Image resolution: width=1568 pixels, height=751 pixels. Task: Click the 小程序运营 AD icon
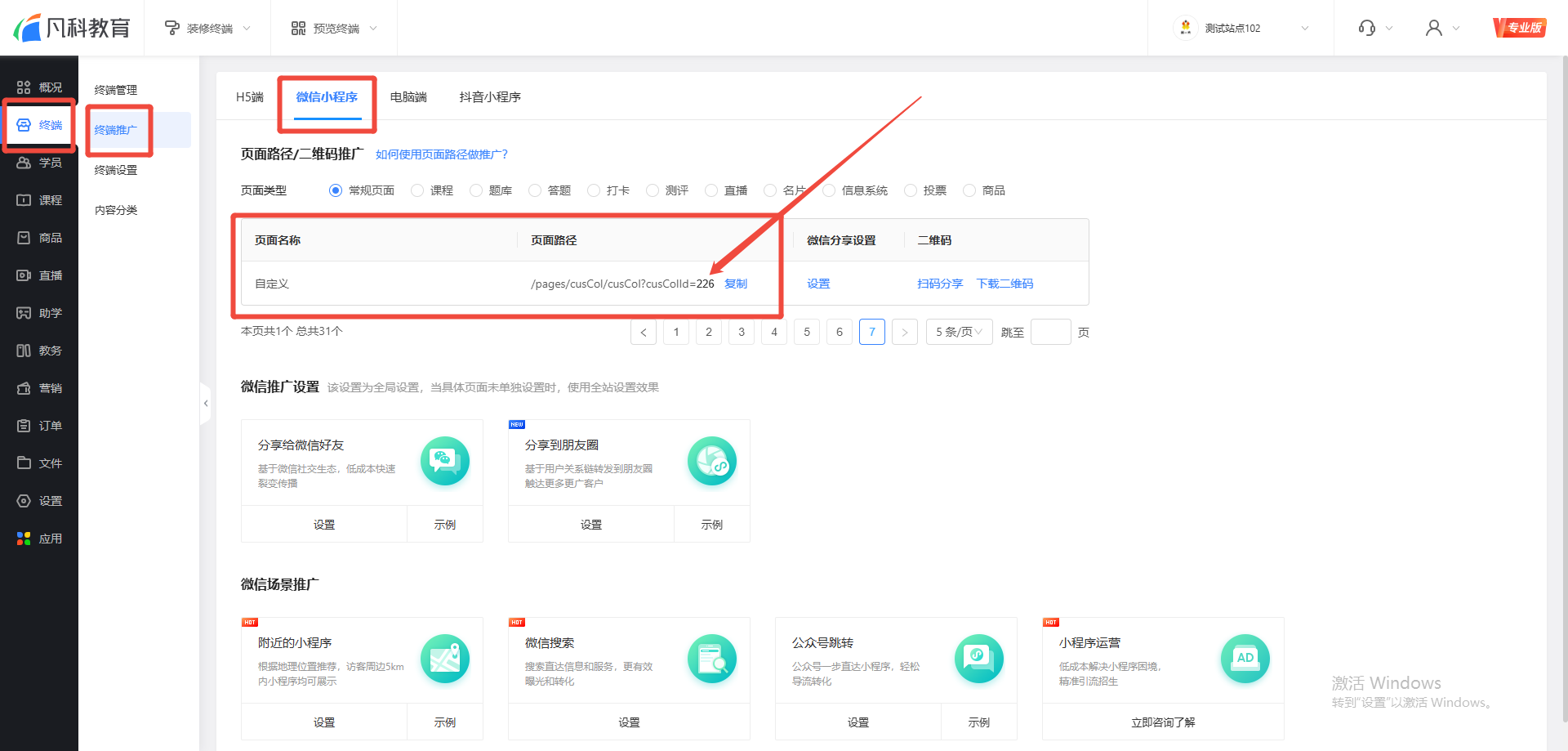[1245, 658]
